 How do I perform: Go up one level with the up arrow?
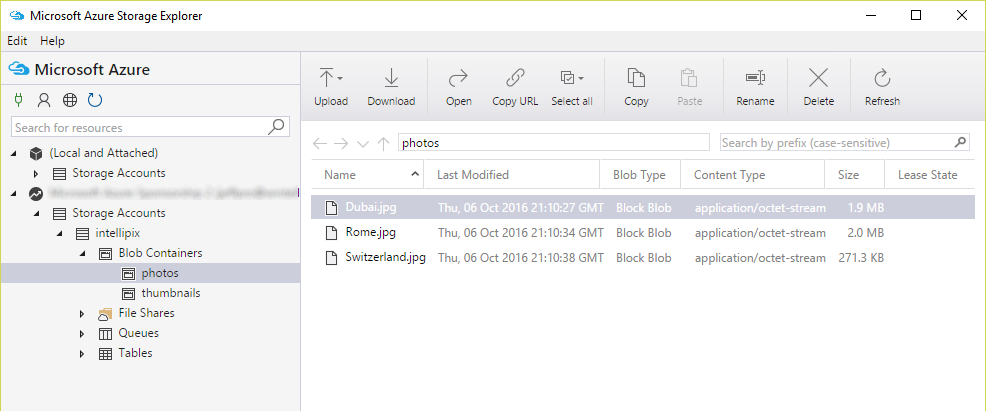[x=383, y=143]
